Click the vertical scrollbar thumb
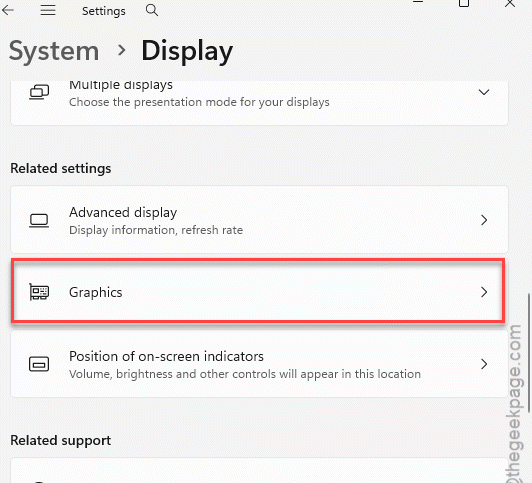 [x=529, y=353]
